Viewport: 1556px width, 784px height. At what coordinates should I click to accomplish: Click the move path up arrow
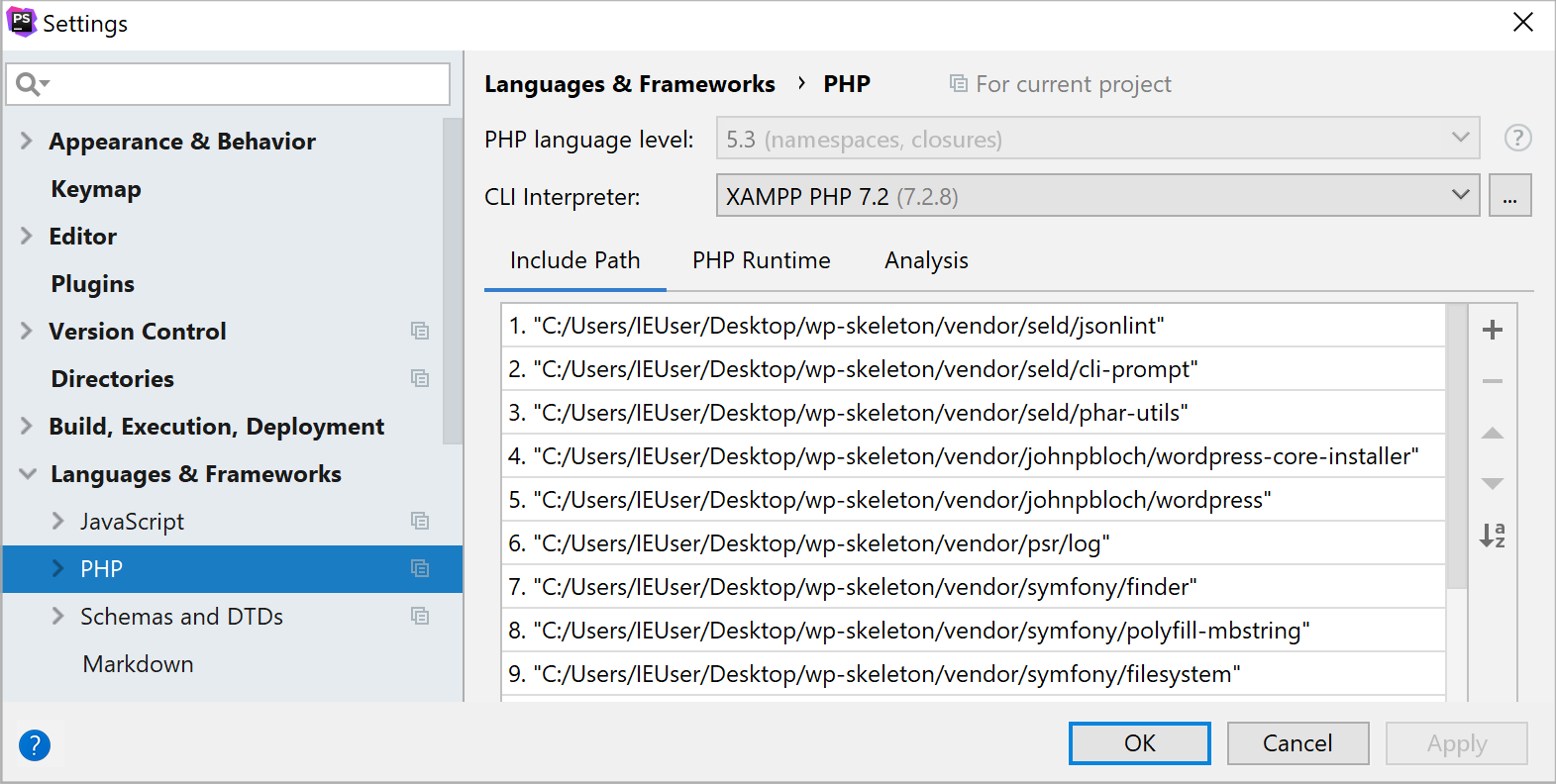tap(1492, 434)
